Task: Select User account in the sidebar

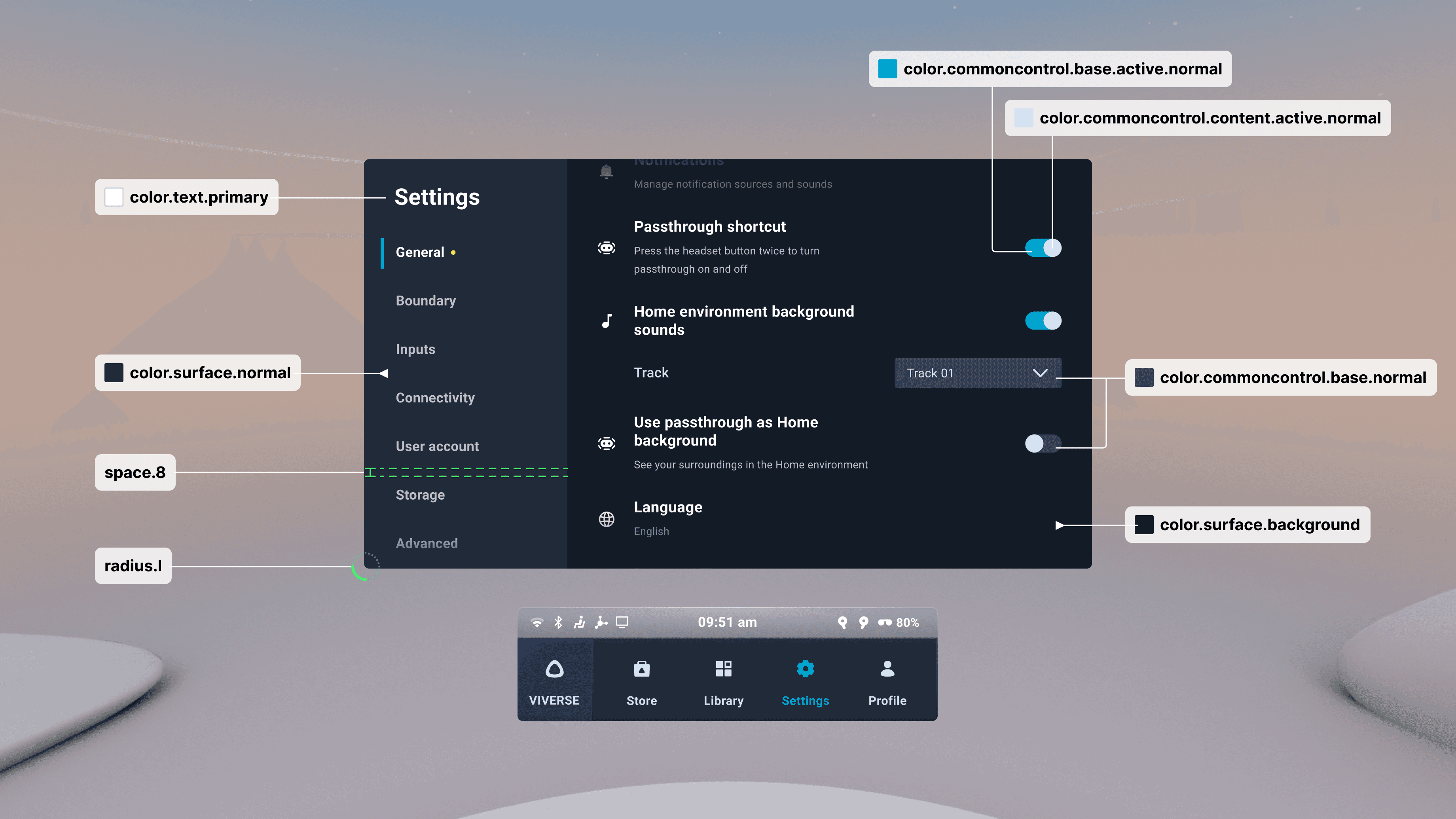Action: [438, 447]
